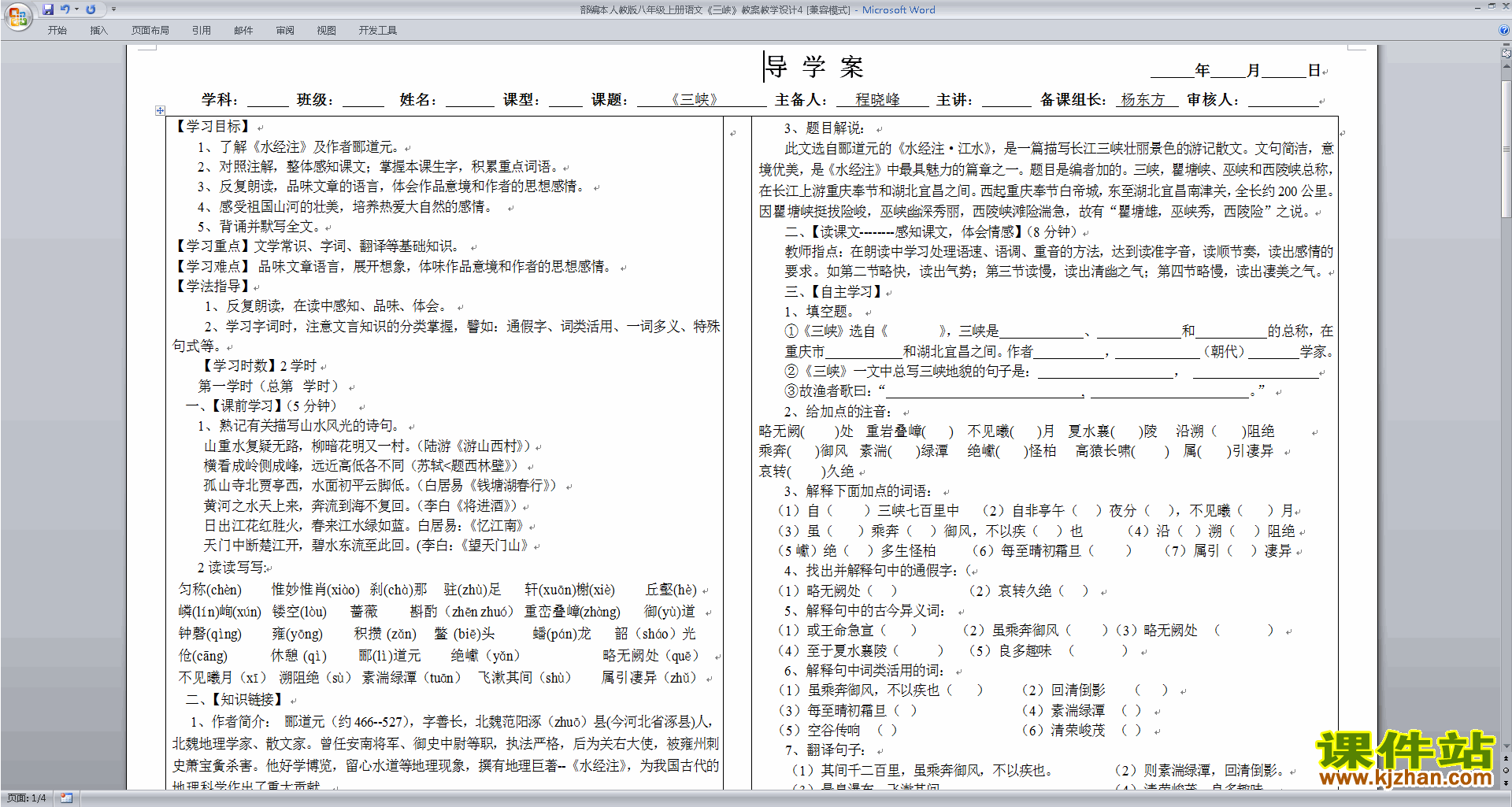Click the 二、【知识链接】 heading
Viewport: 1512px width, 807px height.
pos(235,700)
